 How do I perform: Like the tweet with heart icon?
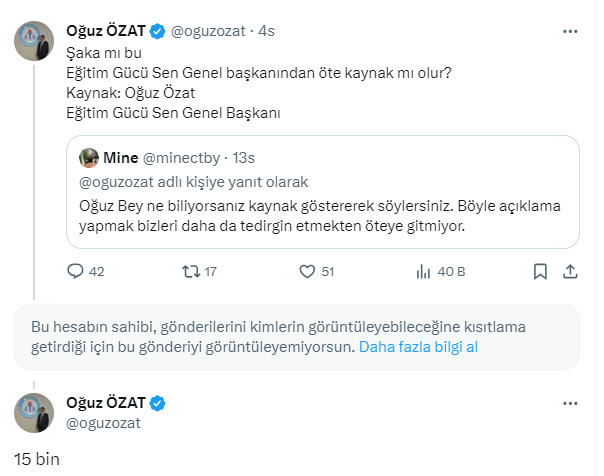point(308,271)
